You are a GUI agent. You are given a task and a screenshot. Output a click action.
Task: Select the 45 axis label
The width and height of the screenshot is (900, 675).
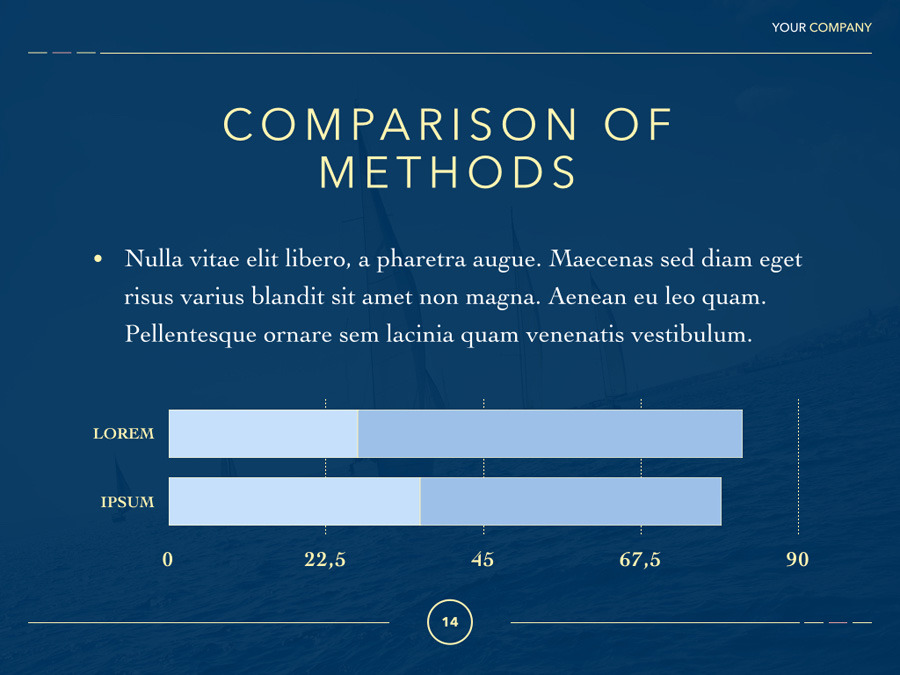tap(483, 560)
